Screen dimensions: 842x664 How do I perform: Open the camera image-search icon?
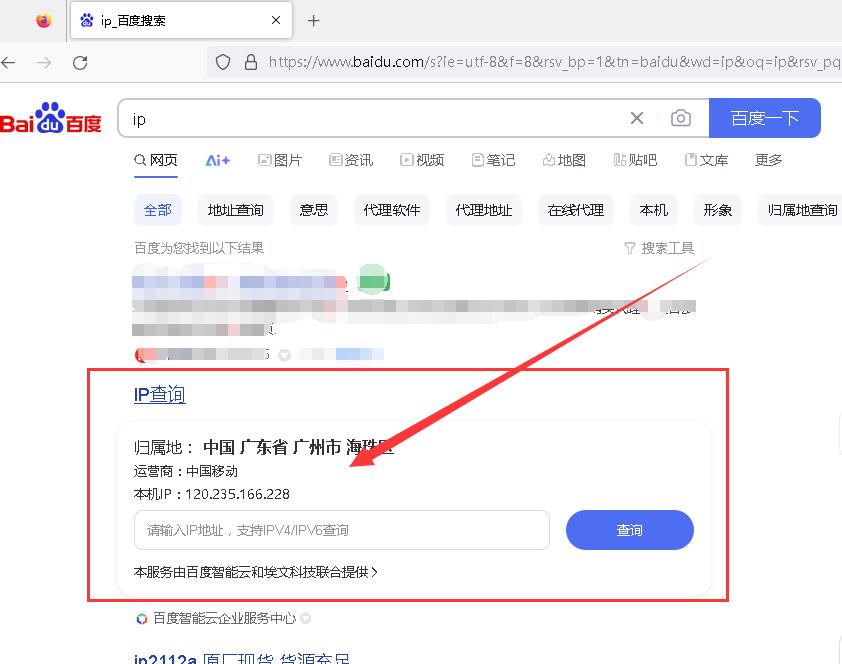point(681,118)
